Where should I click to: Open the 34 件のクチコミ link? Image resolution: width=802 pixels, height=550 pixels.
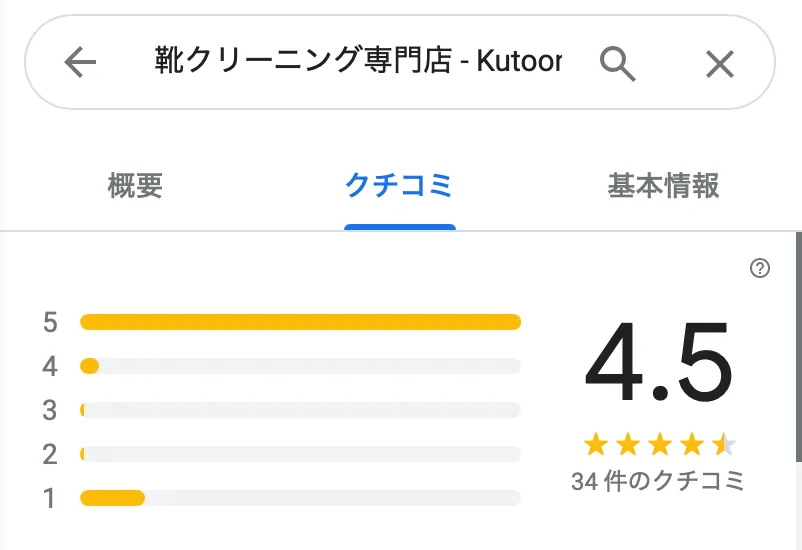click(659, 481)
